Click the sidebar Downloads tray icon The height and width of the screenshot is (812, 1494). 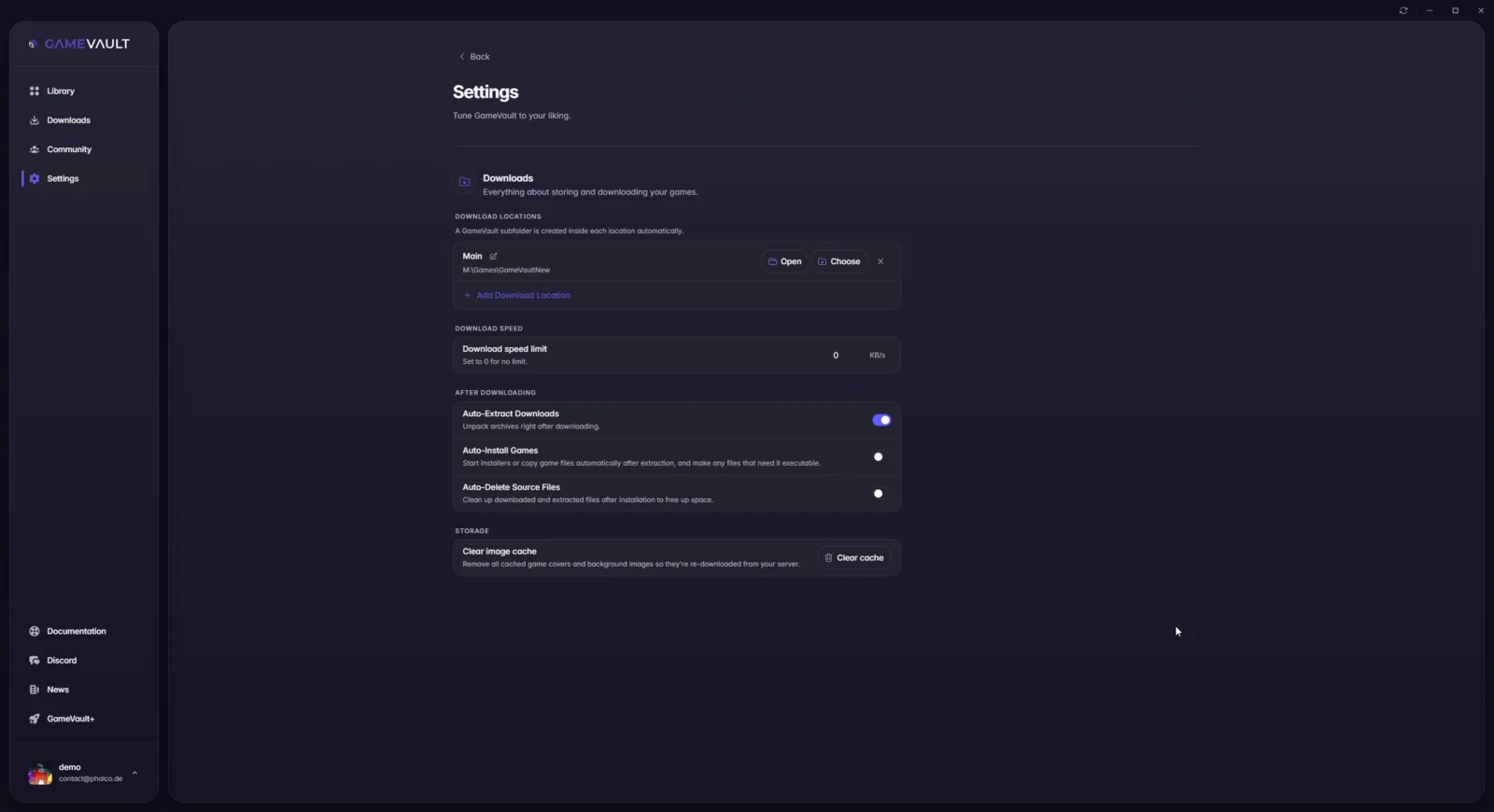(x=35, y=120)
